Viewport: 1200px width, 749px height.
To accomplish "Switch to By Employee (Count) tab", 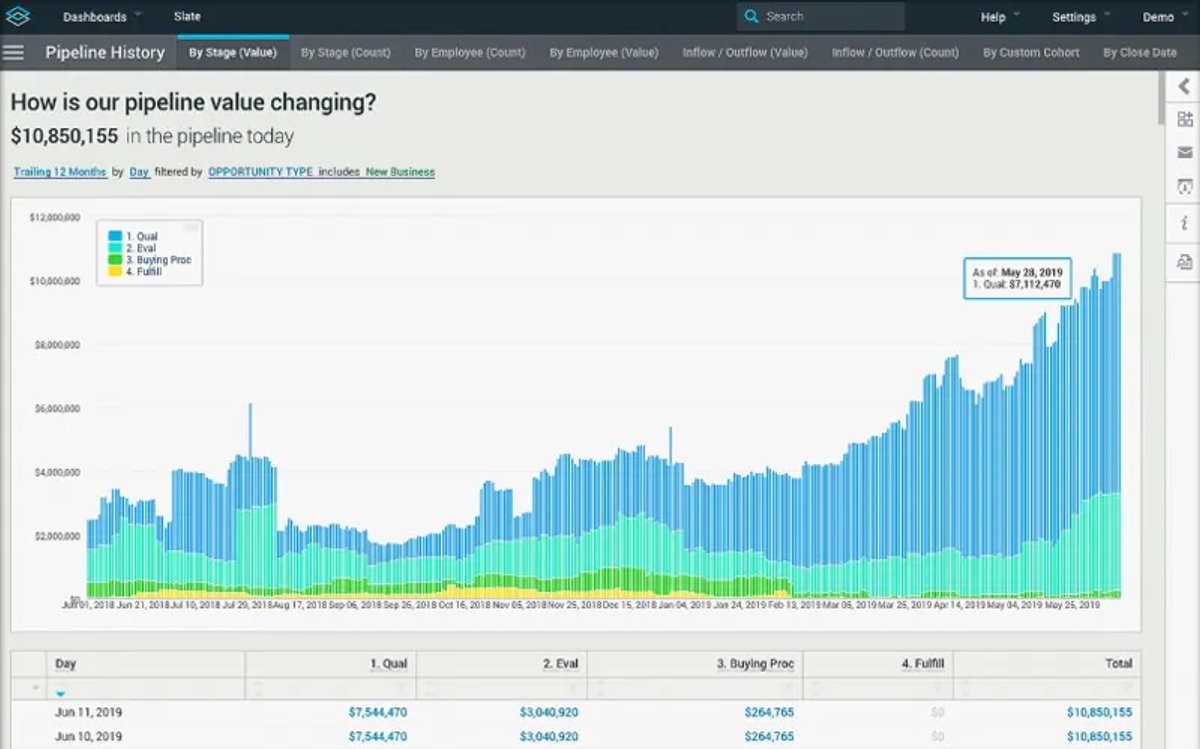I will (470, 53).
